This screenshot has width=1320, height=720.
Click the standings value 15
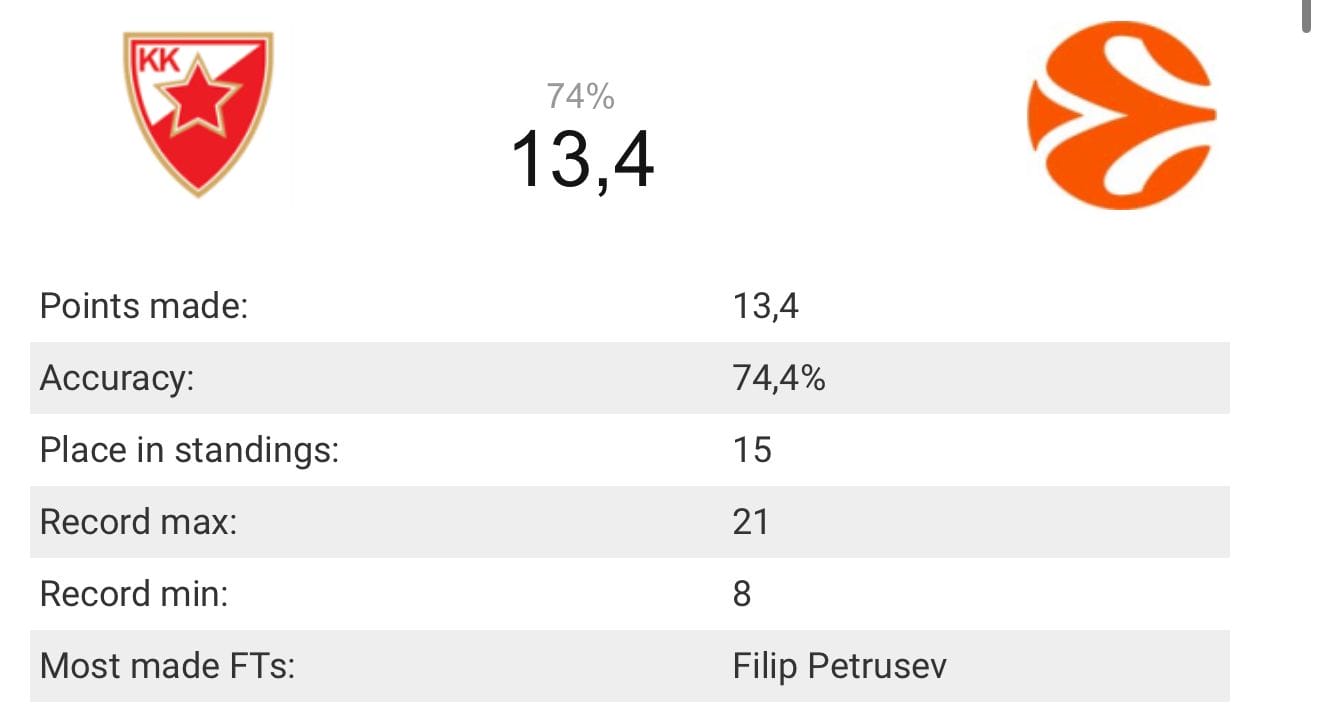coord(752,450)
